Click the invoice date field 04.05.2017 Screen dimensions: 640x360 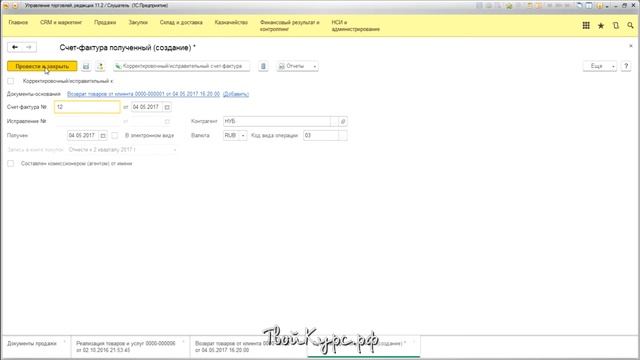pyautogui.click(x=147, y=107)
